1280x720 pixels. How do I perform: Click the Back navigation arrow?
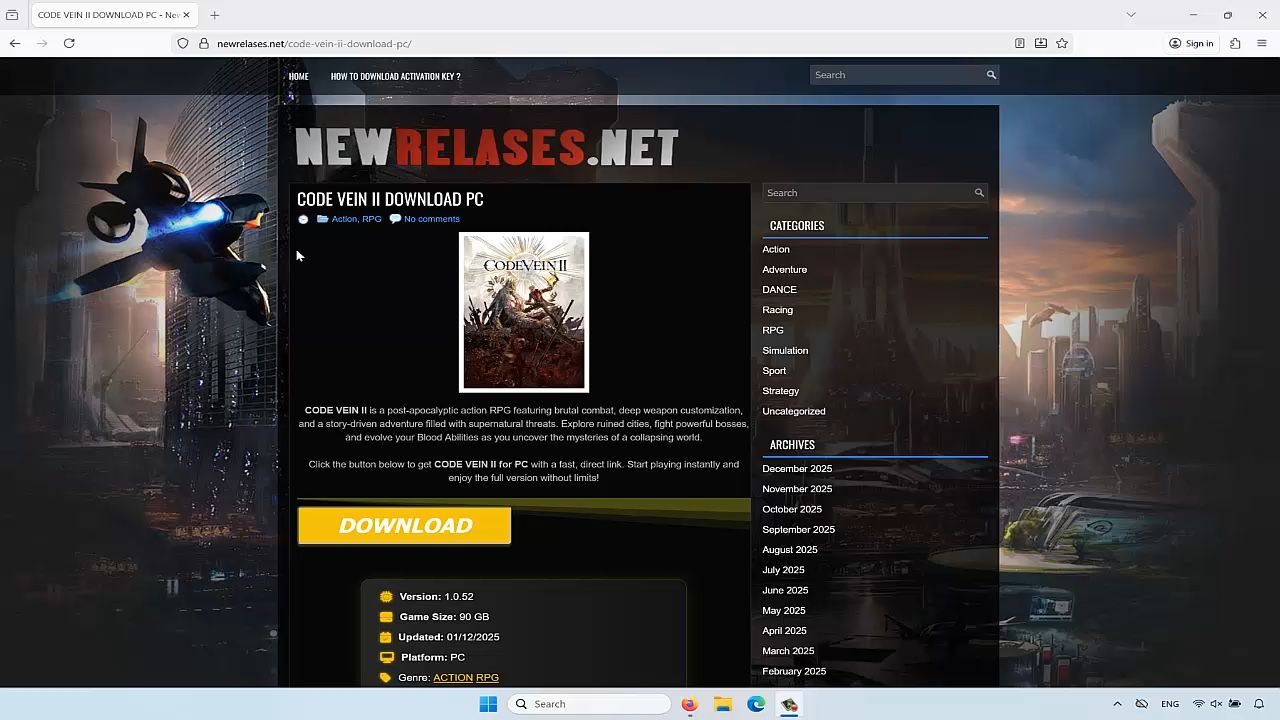pyautogui.click(x=15, y=43)
